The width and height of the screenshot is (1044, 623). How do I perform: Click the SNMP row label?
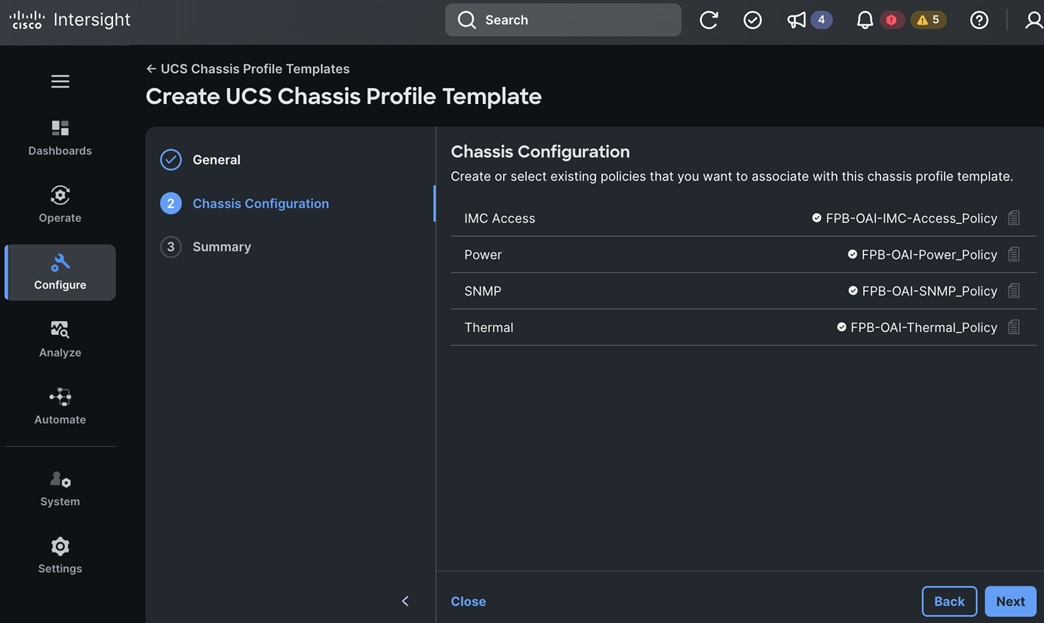pyautogui.click(x=483, y=291)
